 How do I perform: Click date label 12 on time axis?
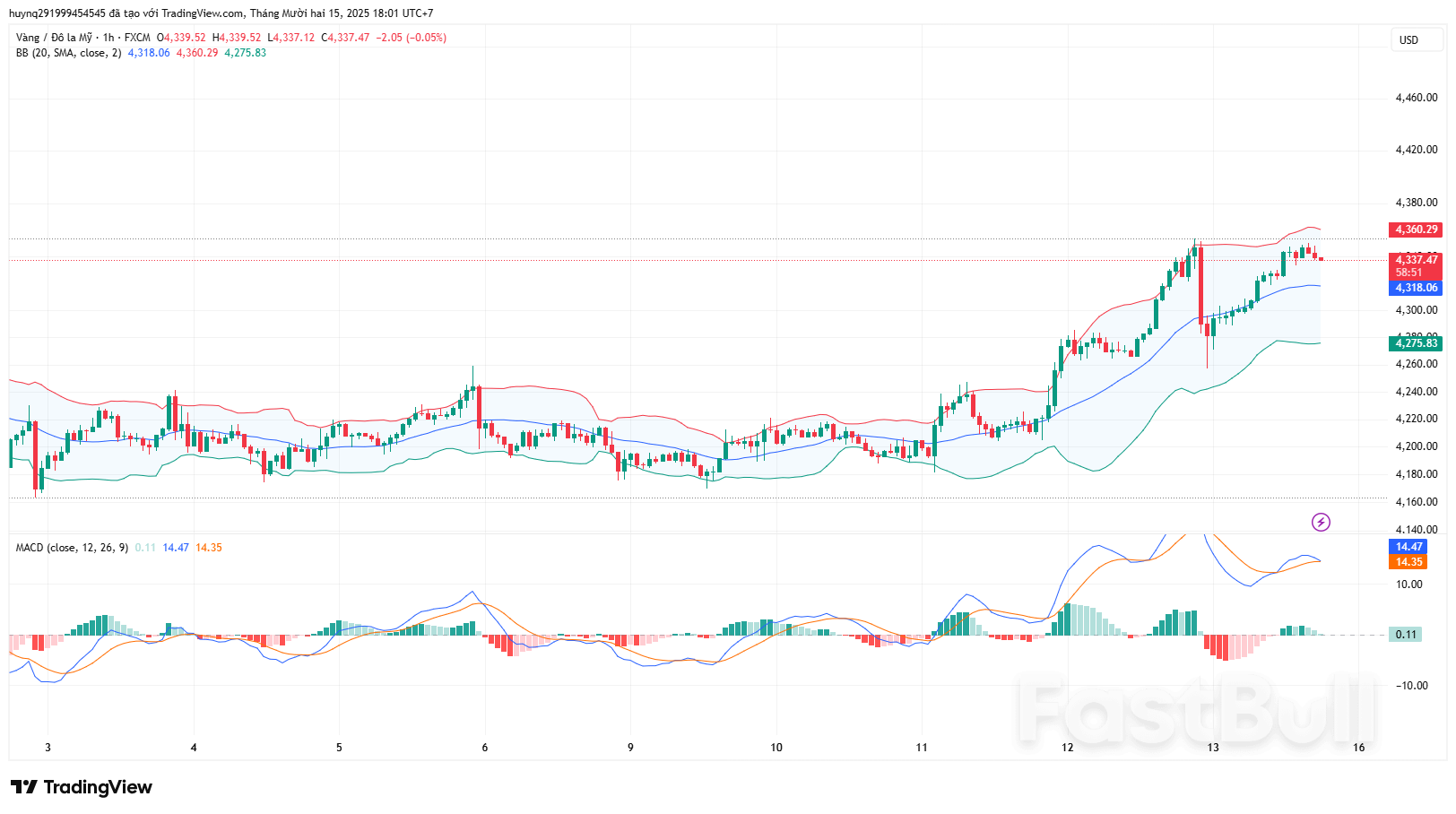click(1067, 748)
